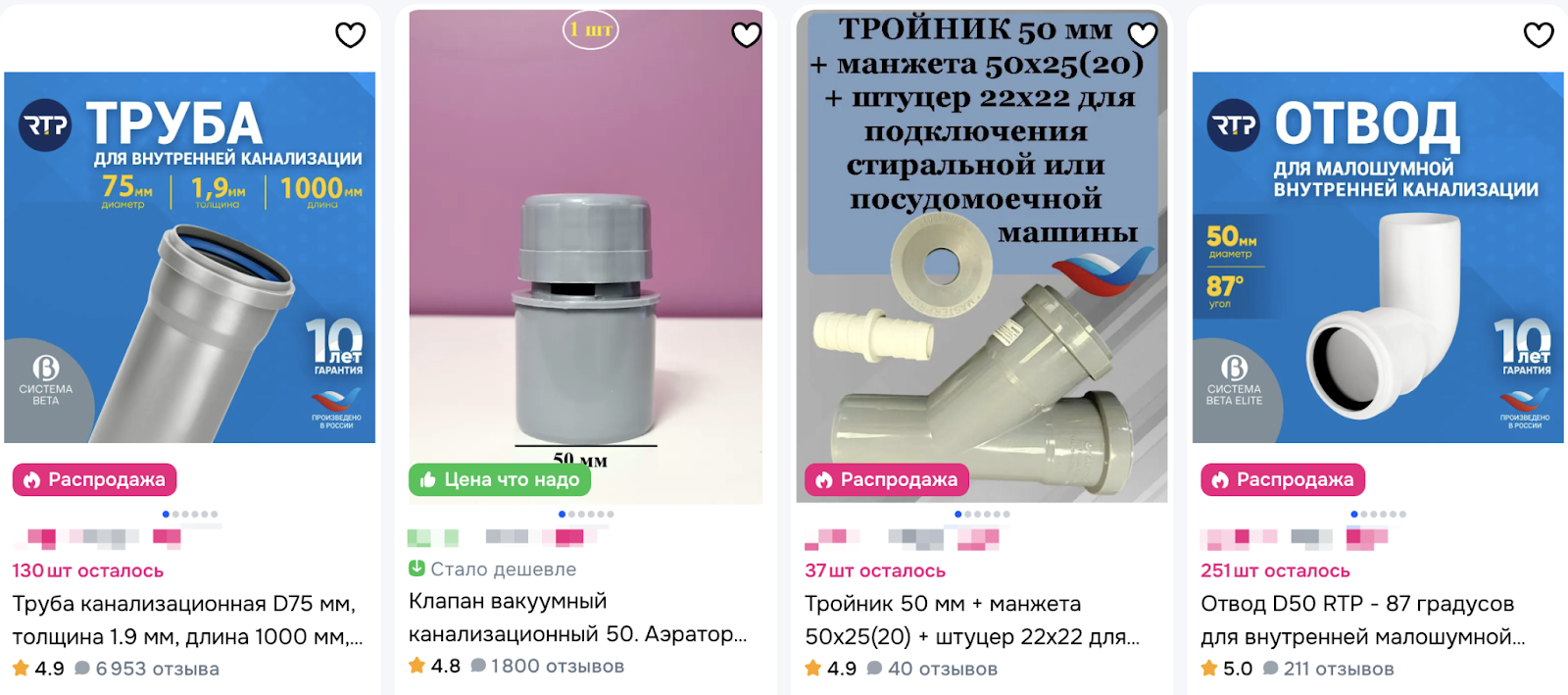Like the 50 mm tee product heart

click(1143, 35)
